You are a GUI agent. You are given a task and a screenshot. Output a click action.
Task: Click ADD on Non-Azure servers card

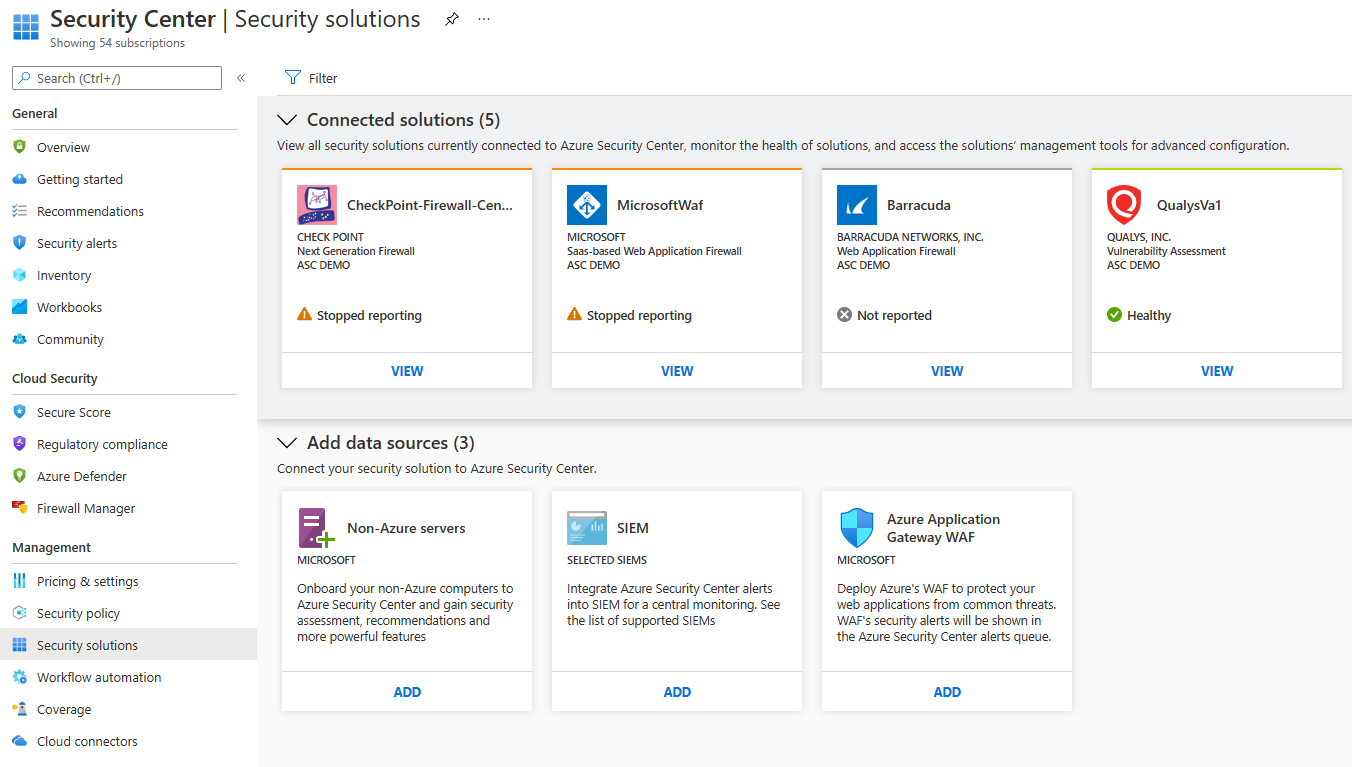pyautogui.click(x=407, y=692)
